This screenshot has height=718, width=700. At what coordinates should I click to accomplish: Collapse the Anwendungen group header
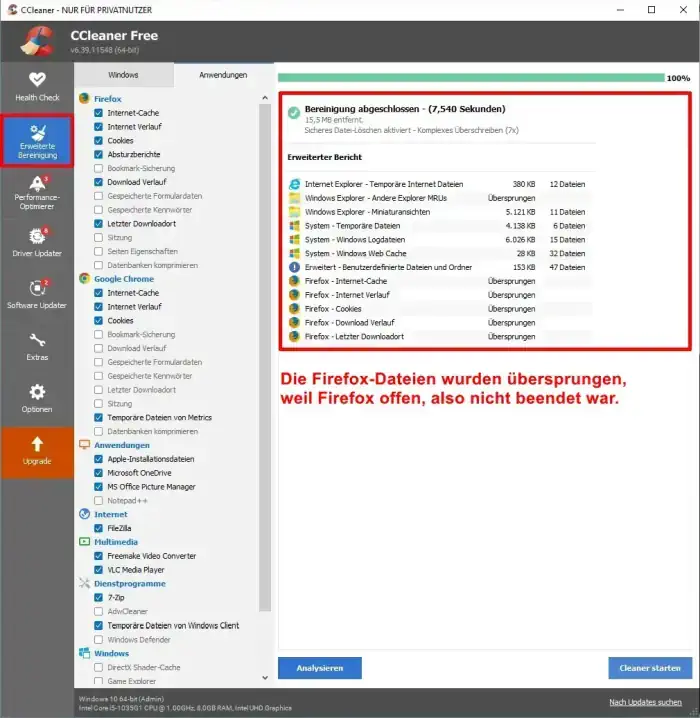pyautogui.click(x=122, y=445)
